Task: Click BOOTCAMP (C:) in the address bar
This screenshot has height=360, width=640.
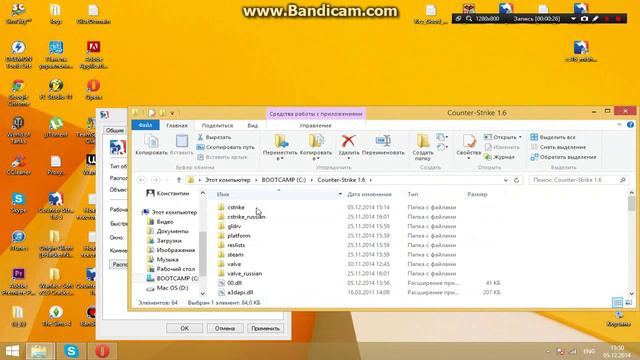Action: pos(284,180)
